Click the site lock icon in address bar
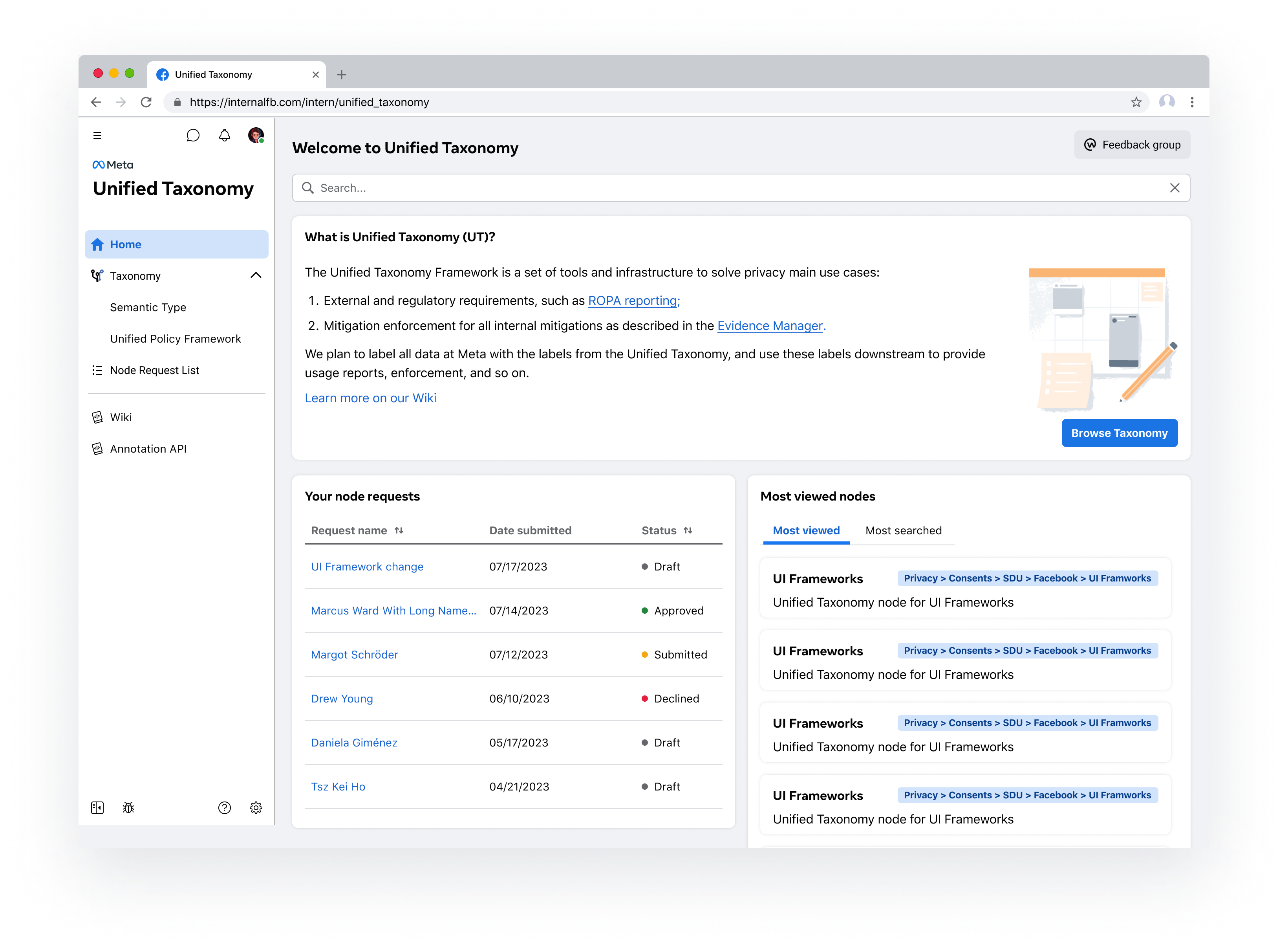 point(177,103)
